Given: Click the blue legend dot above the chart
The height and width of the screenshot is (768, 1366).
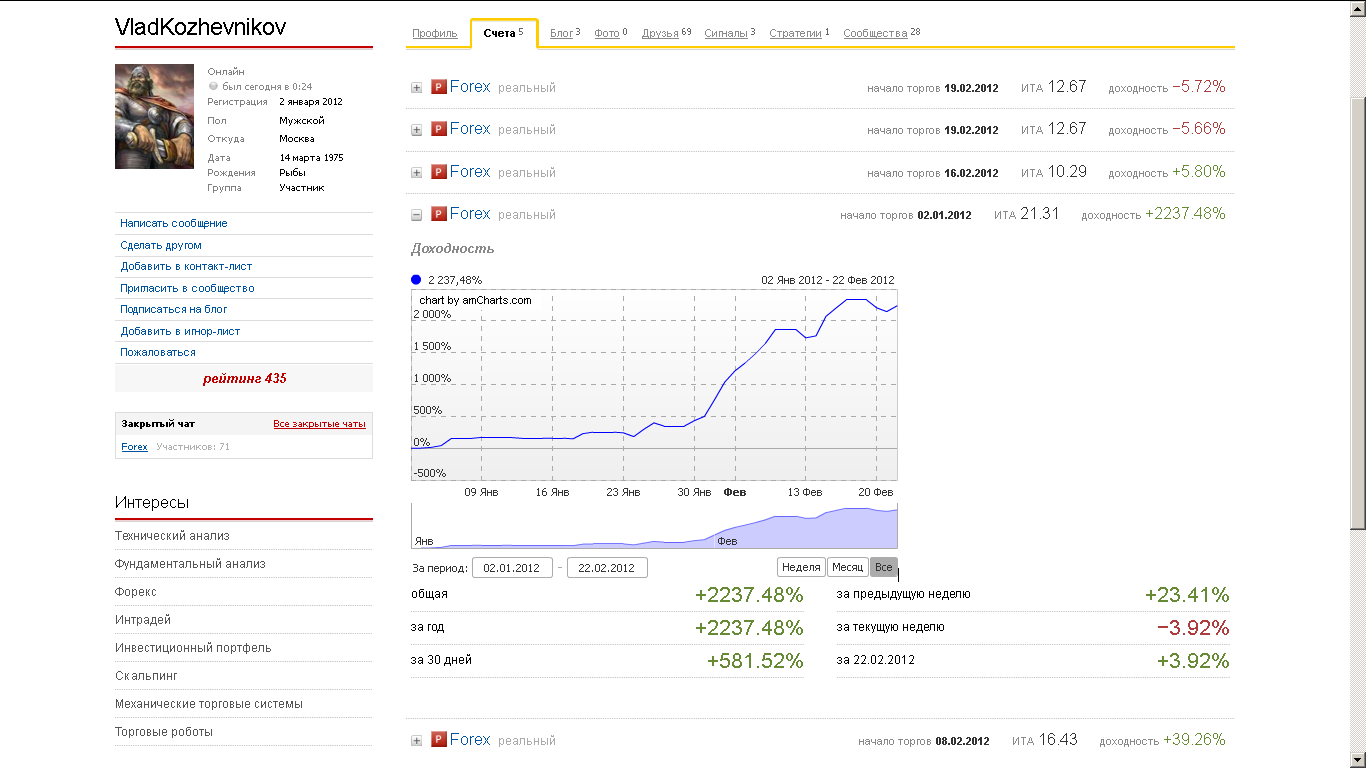Looking at the screenshot, I should coord(416,280).
